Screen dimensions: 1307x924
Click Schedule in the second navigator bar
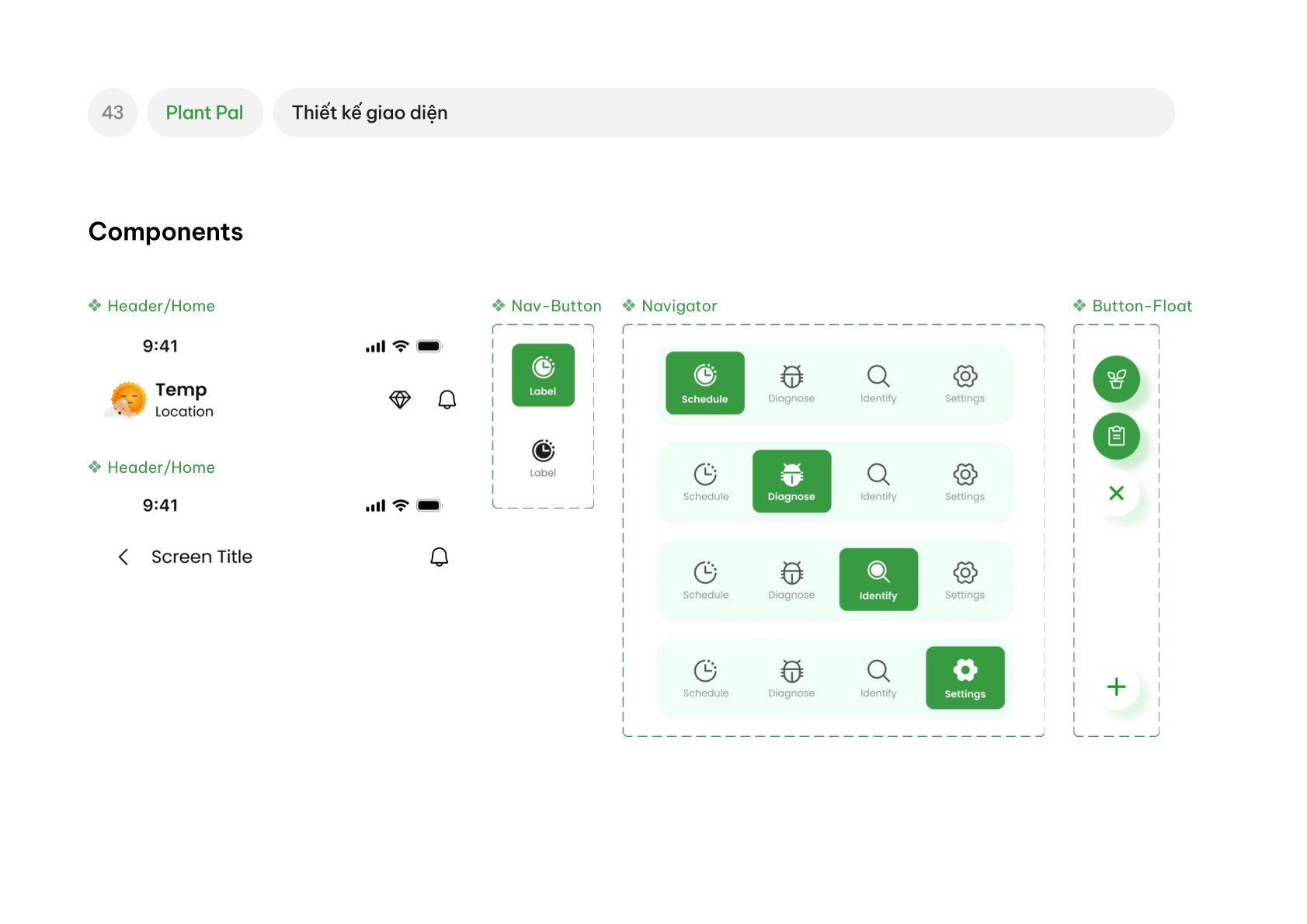pos(705,482)
